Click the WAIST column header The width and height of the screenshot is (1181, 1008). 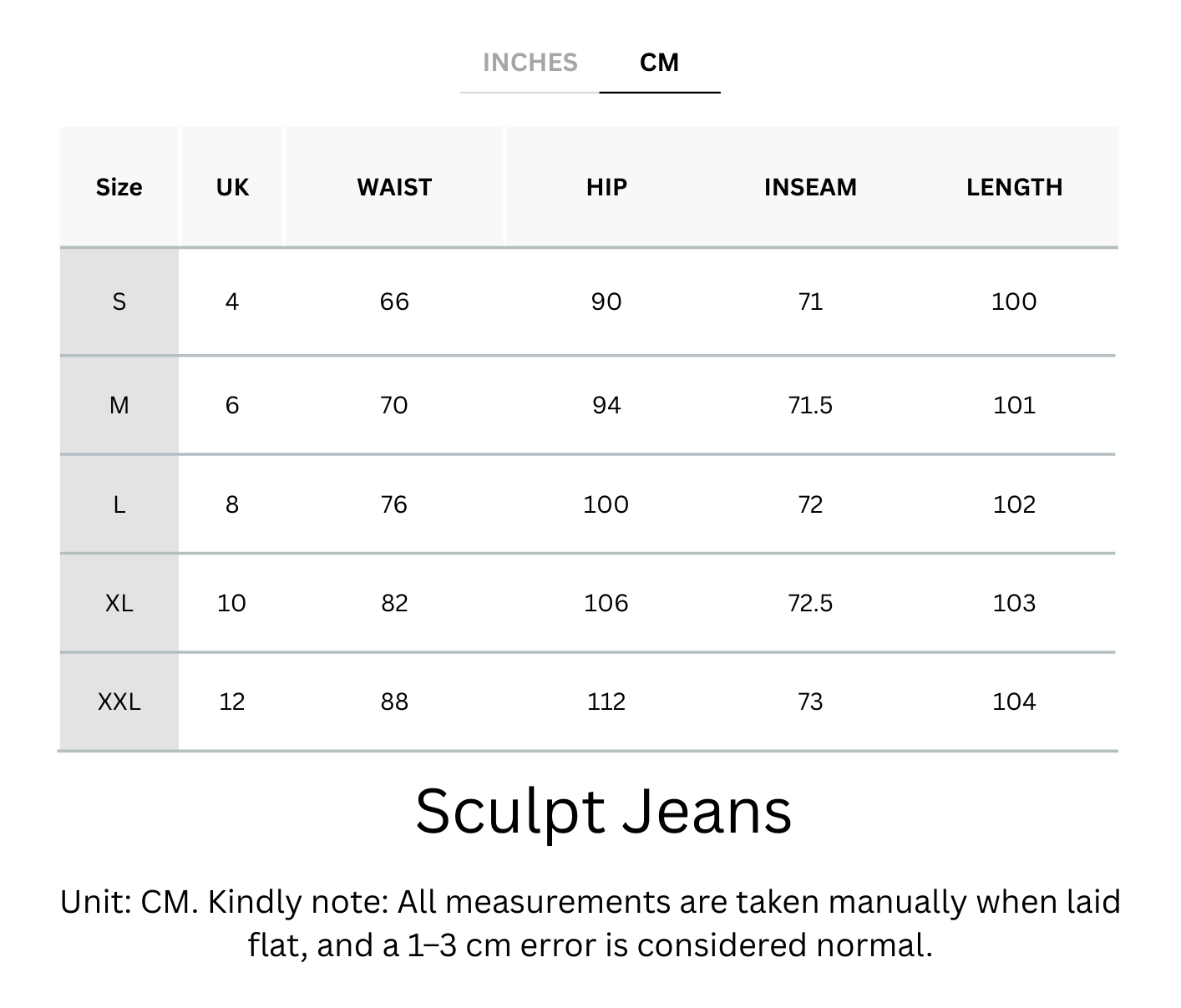(x=394, y=187)
